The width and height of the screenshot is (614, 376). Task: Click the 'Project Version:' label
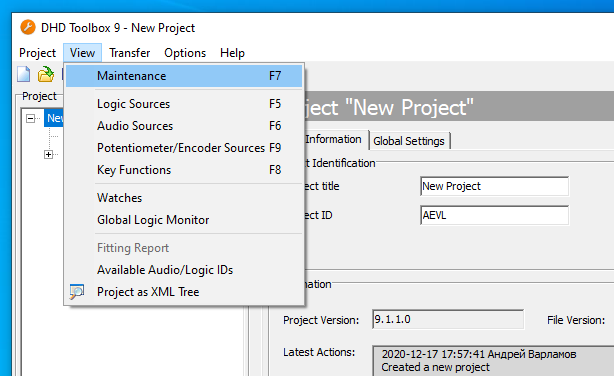[321, 320]
